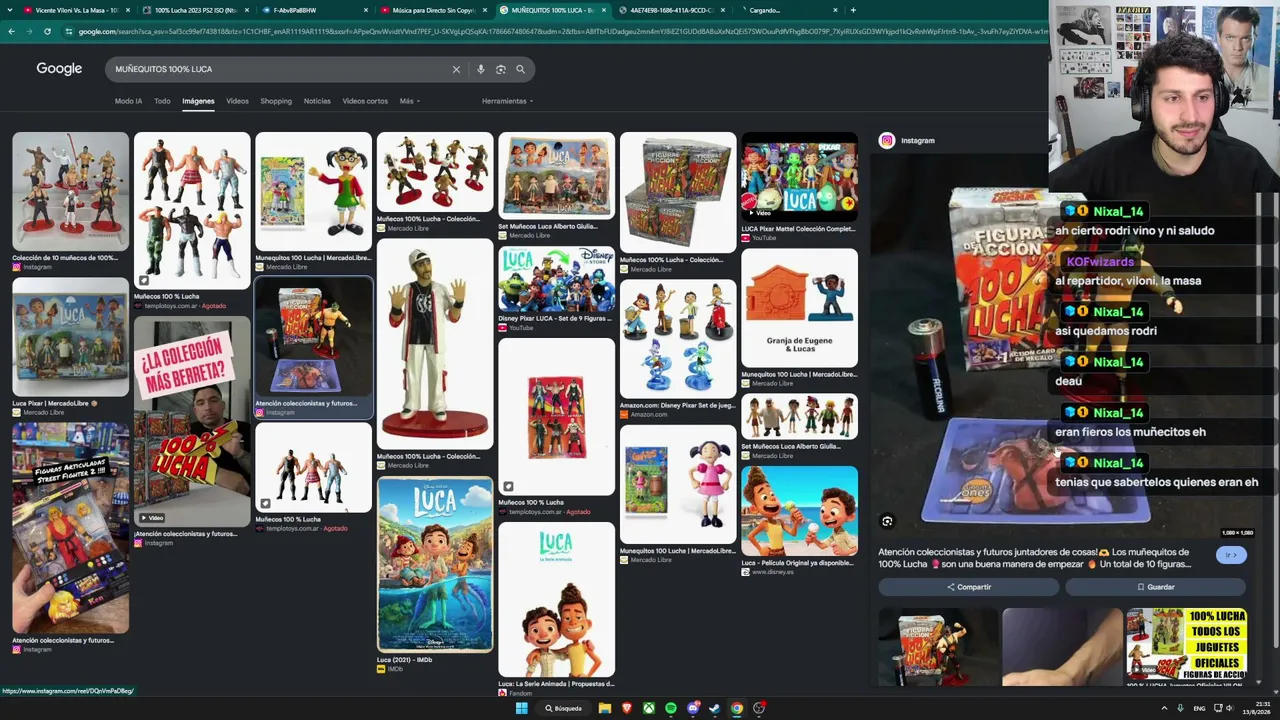
Task: Submit search with the magnifier icon
Action: click(x=520, y=69)
